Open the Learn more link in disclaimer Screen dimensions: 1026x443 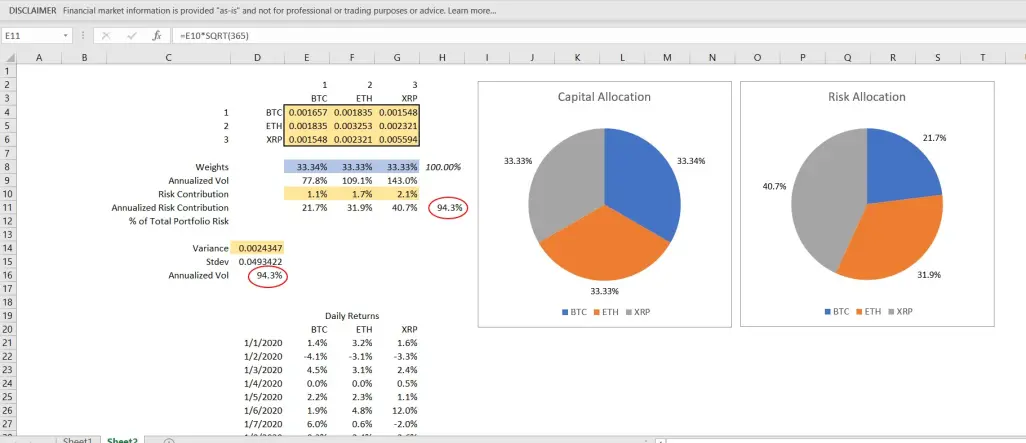(472, 11)
